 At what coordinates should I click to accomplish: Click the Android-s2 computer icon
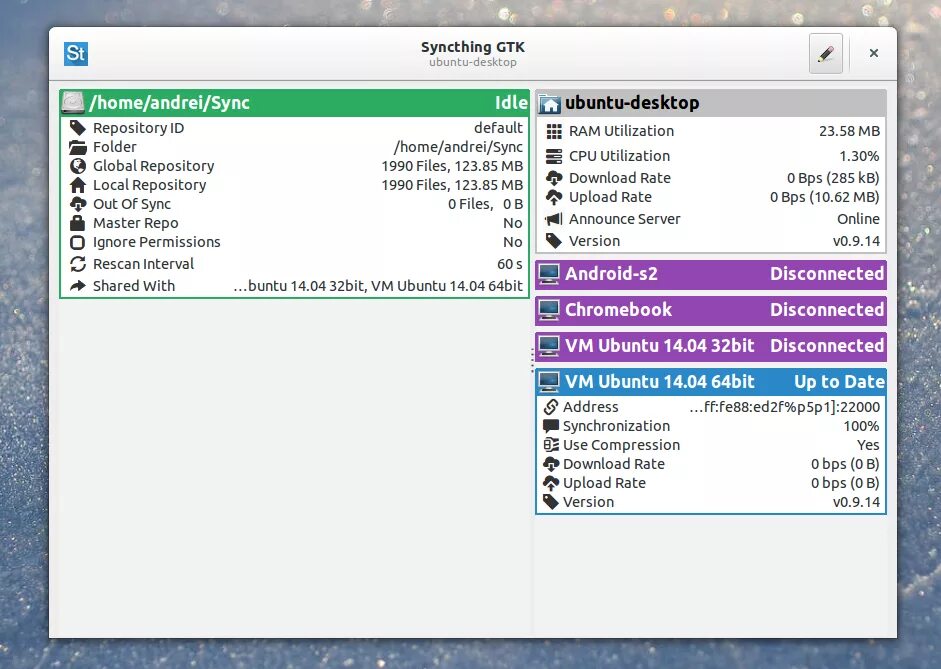pyautogui.click(x=549, y=274)
